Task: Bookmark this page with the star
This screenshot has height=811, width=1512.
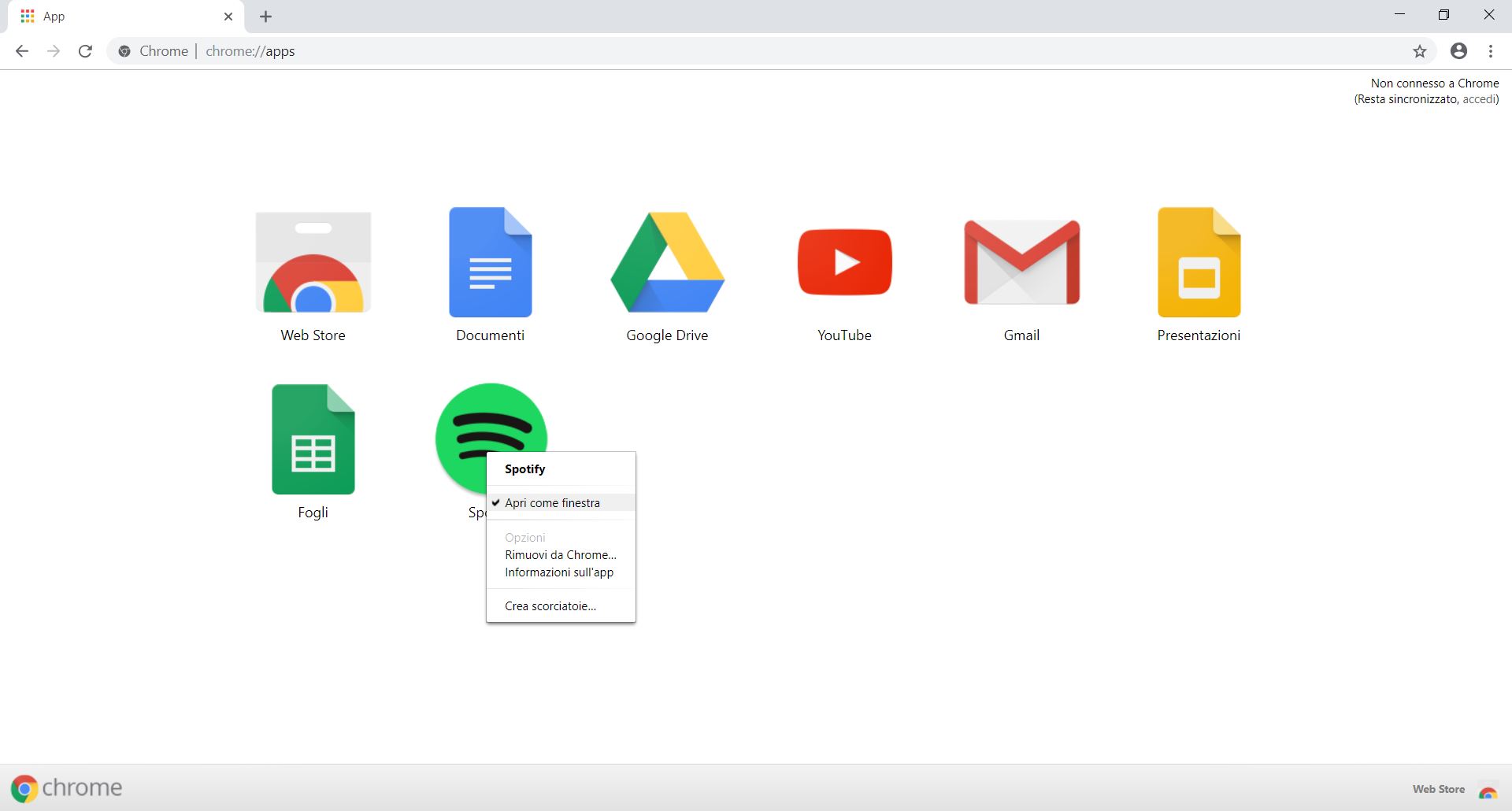Action: pyautogui.click(x=1420, y=50)
